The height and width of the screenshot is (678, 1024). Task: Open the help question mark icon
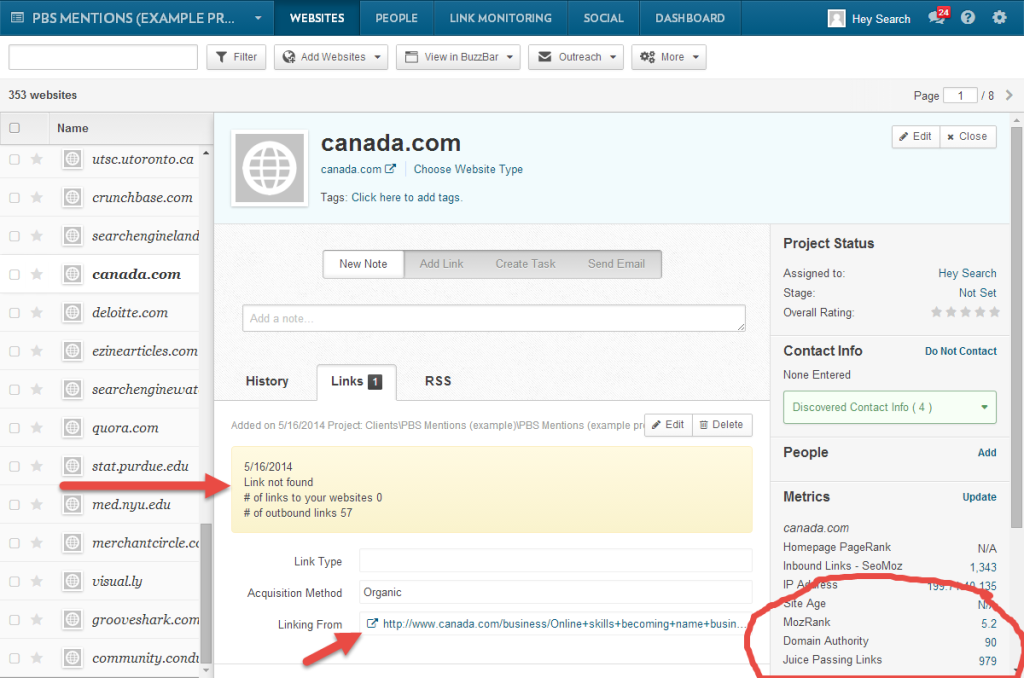(x=968, y=18)
